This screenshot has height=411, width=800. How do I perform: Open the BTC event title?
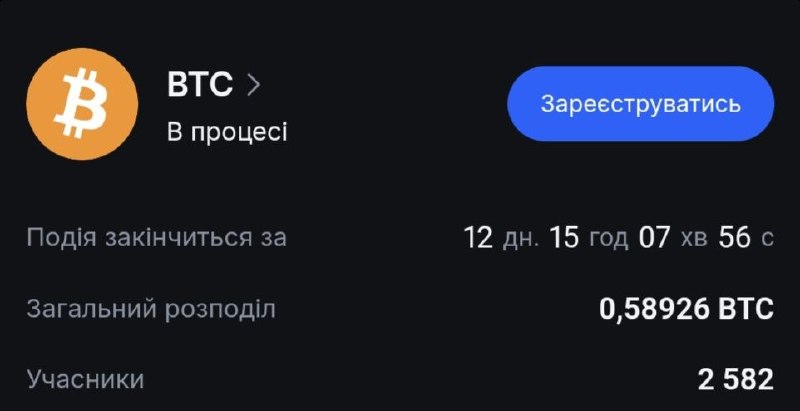click(x=200, y=85)
